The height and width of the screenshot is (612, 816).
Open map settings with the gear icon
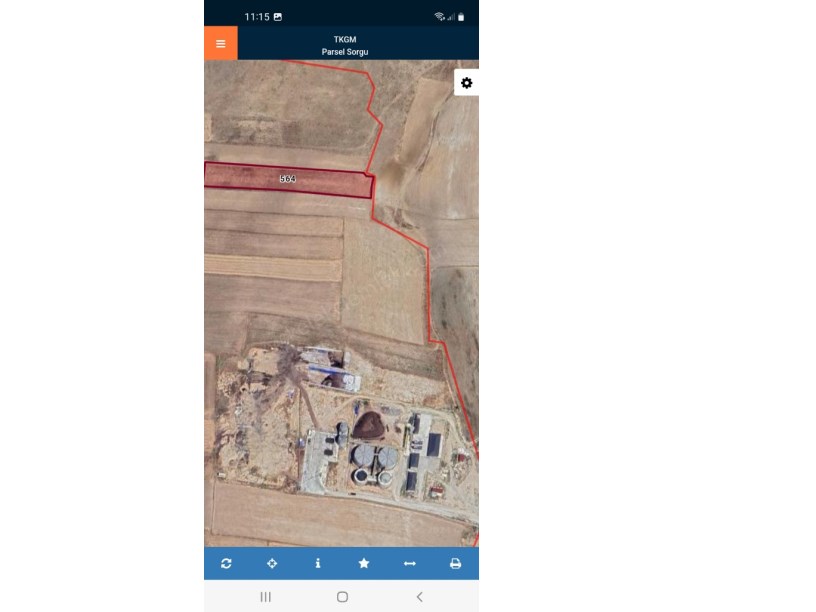pos(466,83)
